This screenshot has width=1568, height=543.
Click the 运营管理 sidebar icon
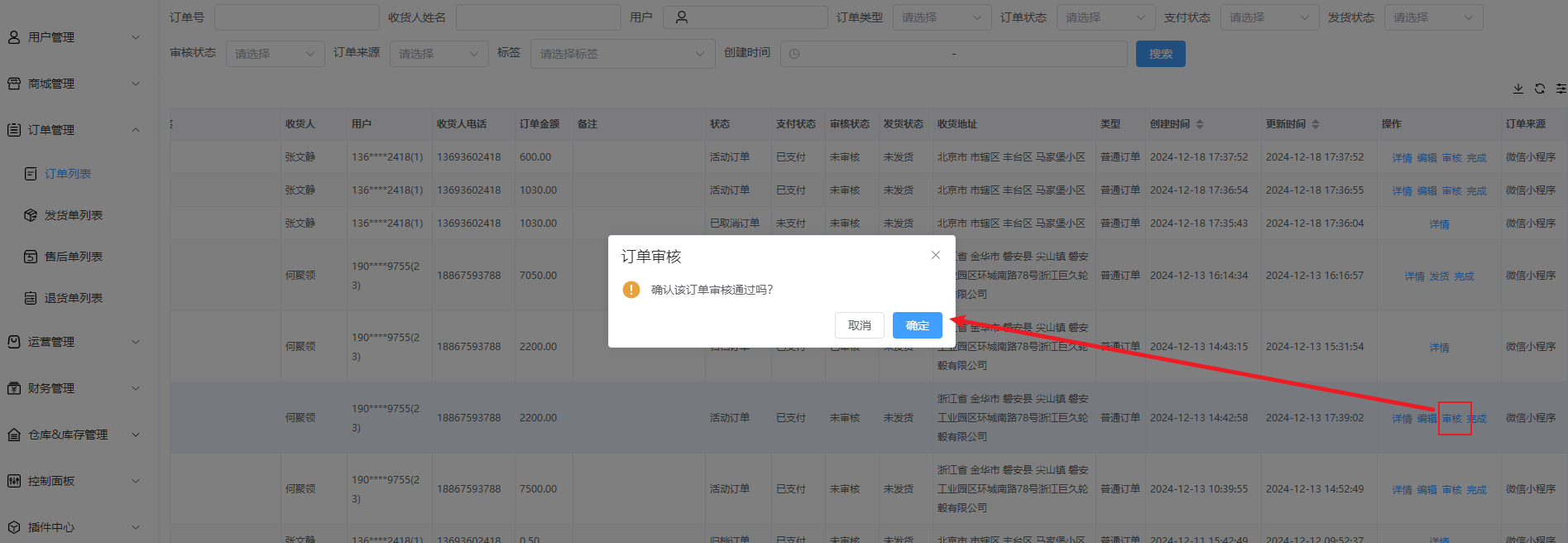14,342
